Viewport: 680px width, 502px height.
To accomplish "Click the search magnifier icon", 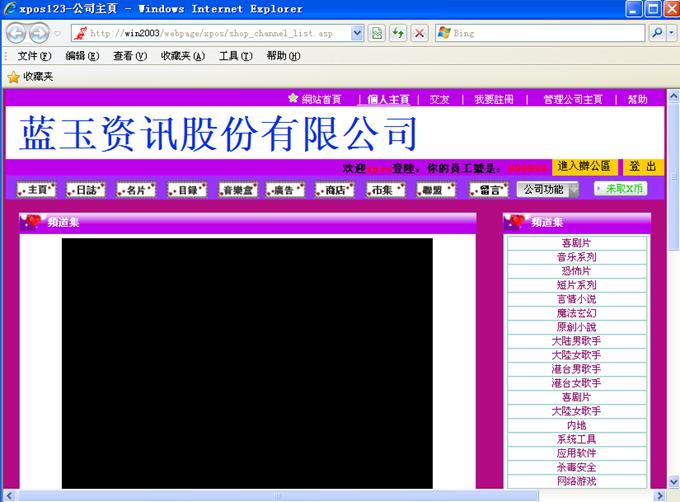I will click(657, 33).
